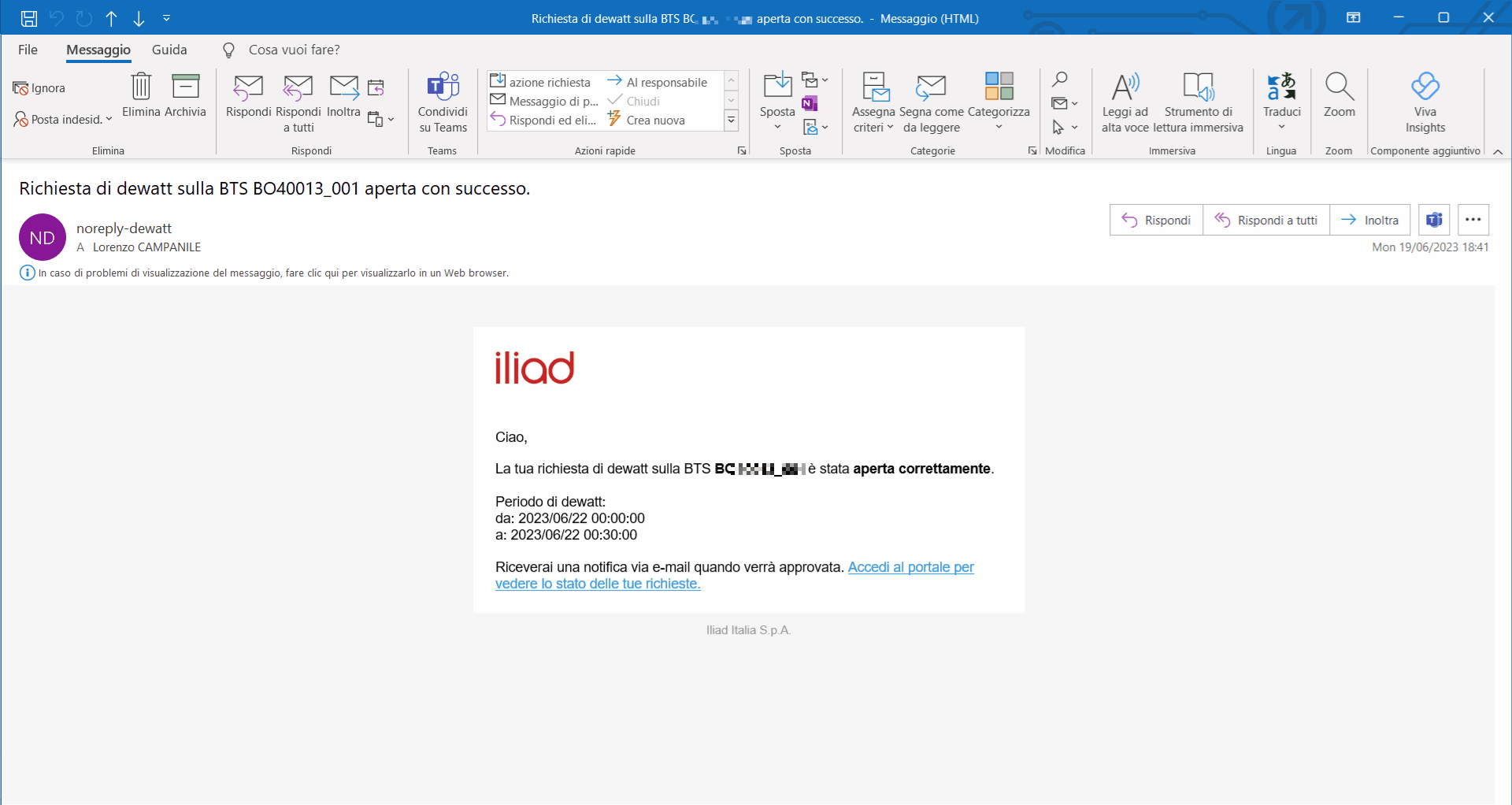This screenshot has height=805, width=1512.
Task: Open Traduci language menu
Action: [1281, 102]
